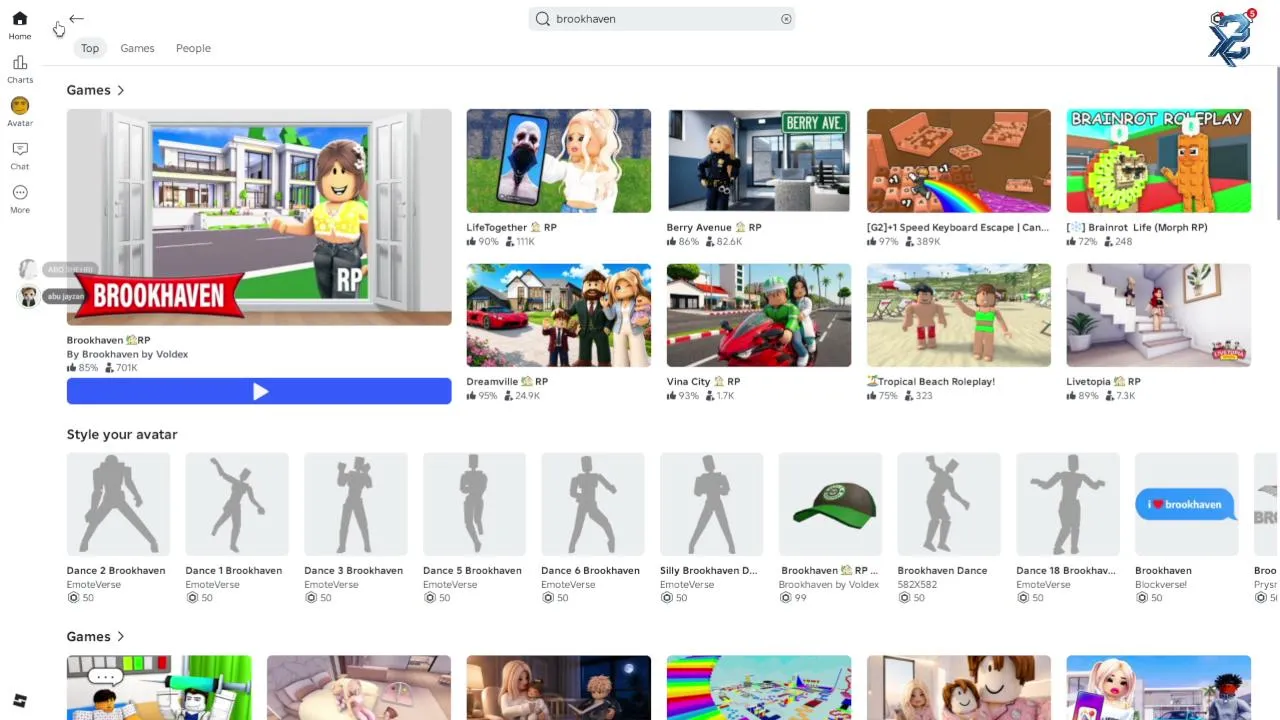Open the Speed Keyboard Escape thumbnail
Screen dimensions: 1280x720
[x=959, y=161]
